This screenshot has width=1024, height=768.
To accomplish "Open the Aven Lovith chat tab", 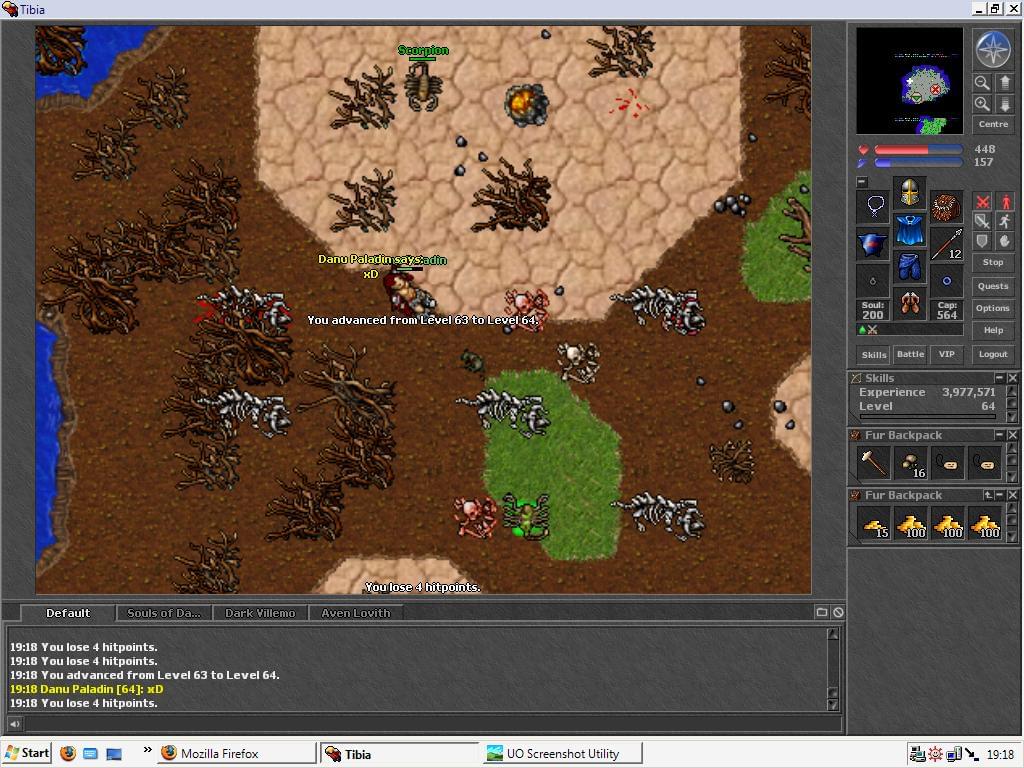I will [356, 613].
